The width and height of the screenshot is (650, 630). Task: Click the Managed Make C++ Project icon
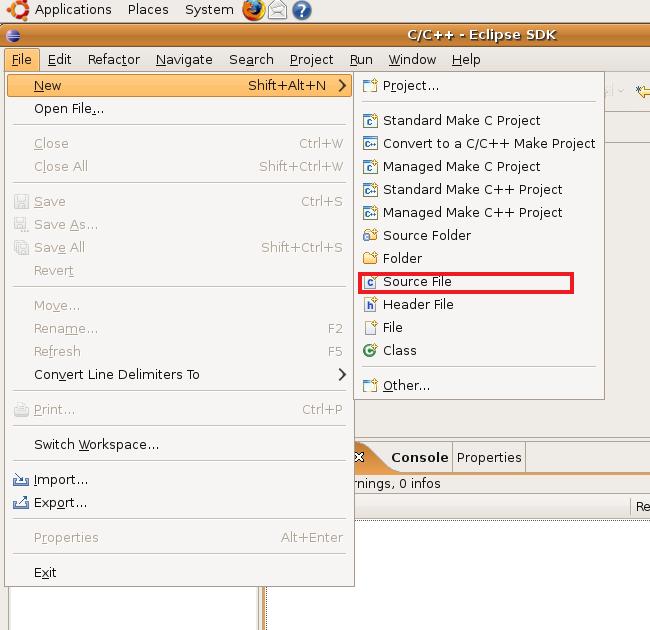pyautogui.click(x=370, y=213)
